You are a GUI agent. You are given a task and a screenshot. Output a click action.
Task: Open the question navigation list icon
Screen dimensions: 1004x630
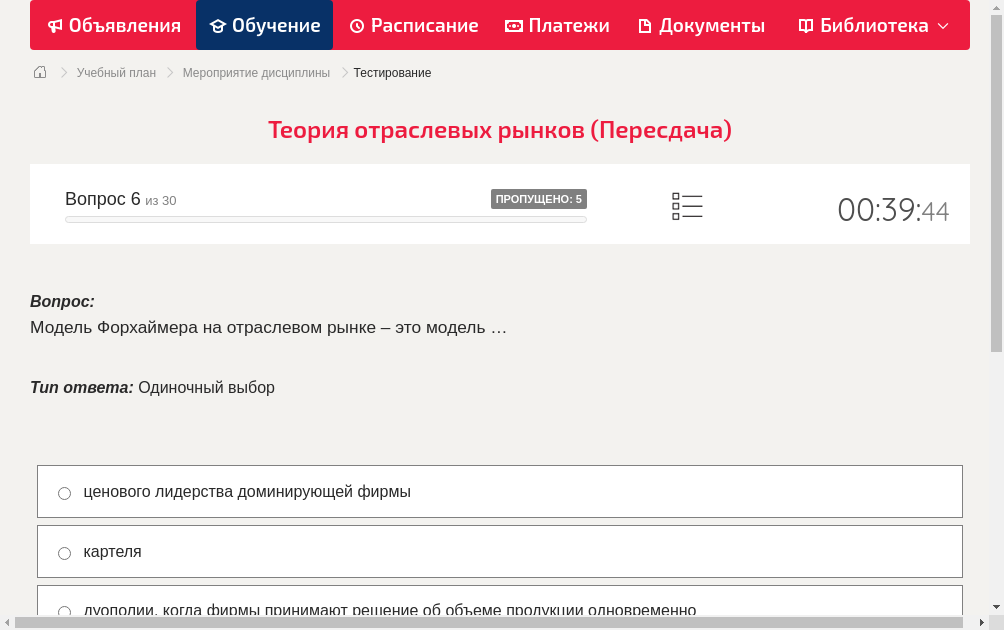coord(687,205)
